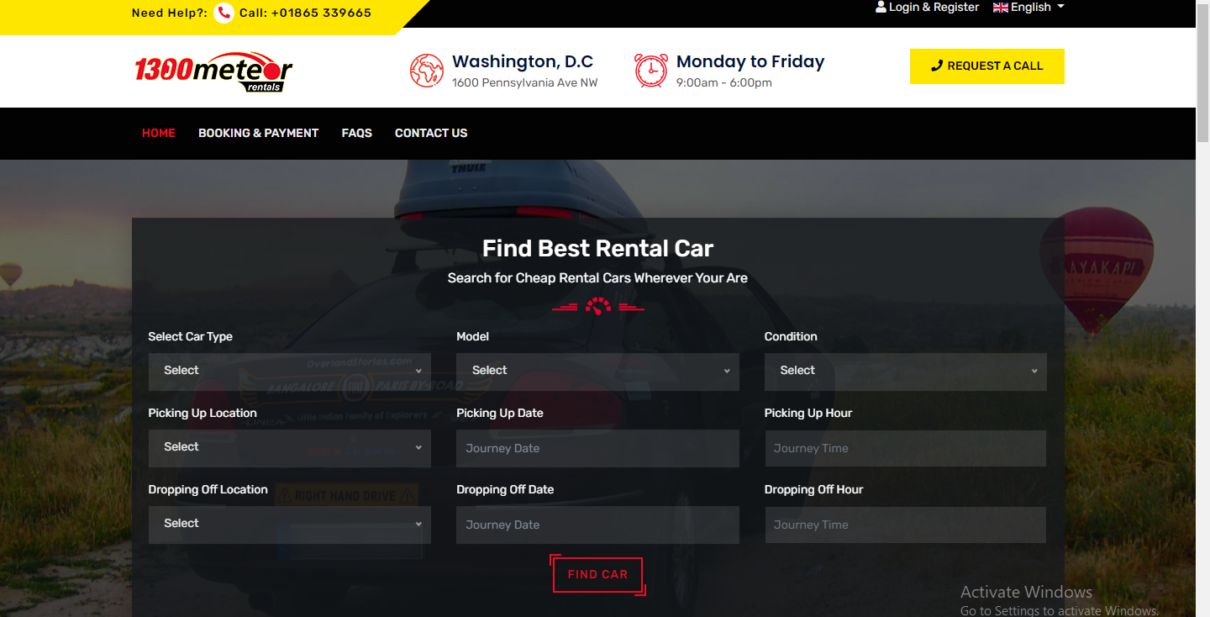
Task: Click the red speedometer divider icon
Action: (598, 306)
